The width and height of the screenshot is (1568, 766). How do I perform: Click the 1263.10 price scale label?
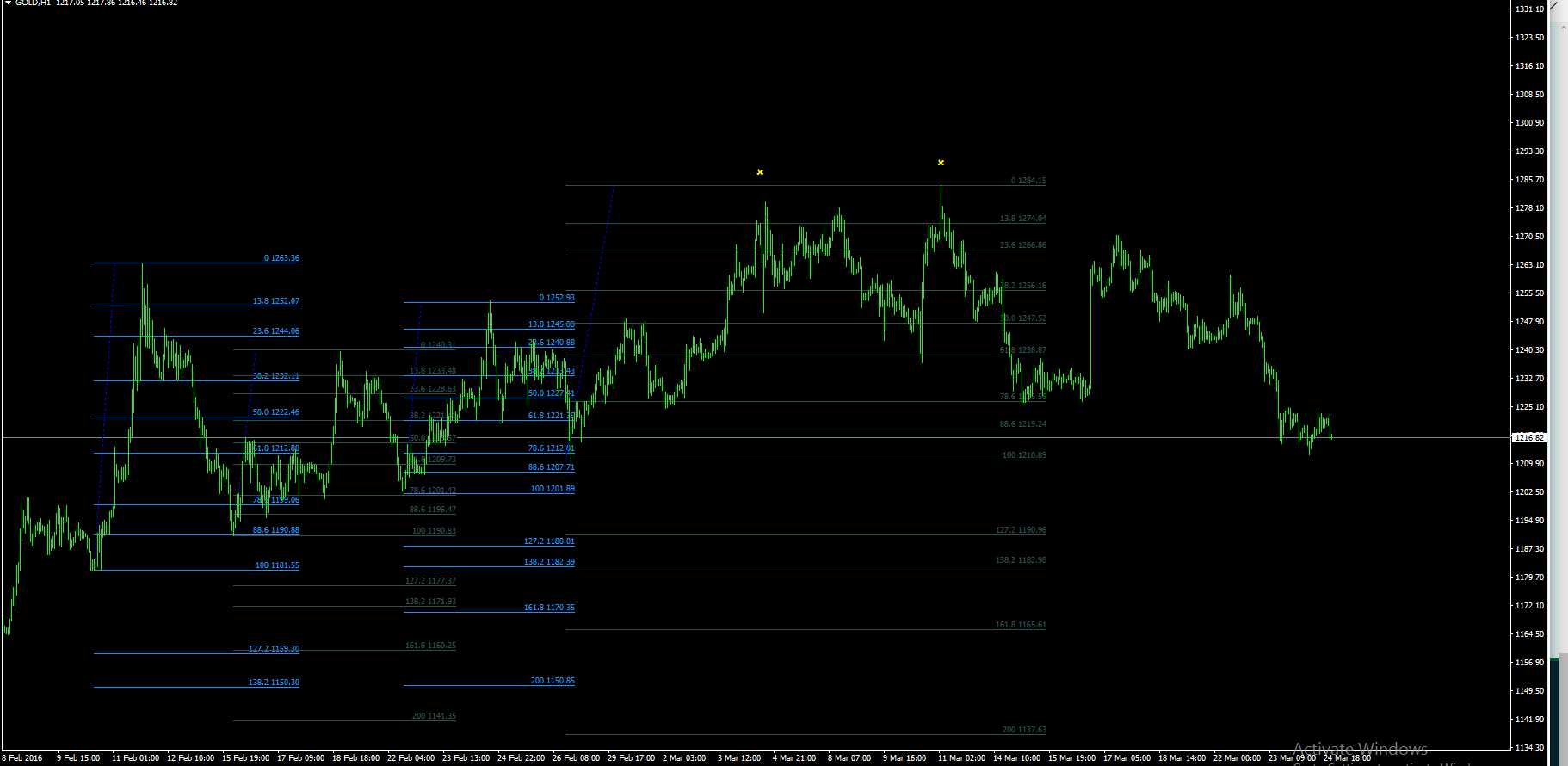click(1530, 265)
